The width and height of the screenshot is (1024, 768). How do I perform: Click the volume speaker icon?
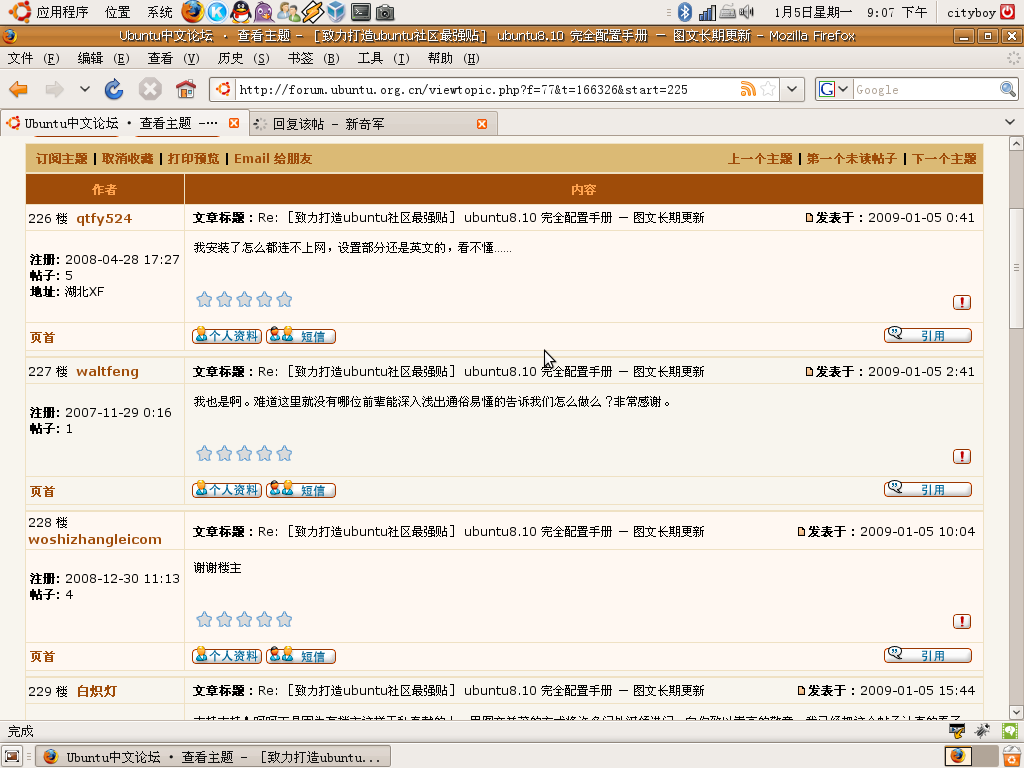pyautogui.click(x=746, y=12)
